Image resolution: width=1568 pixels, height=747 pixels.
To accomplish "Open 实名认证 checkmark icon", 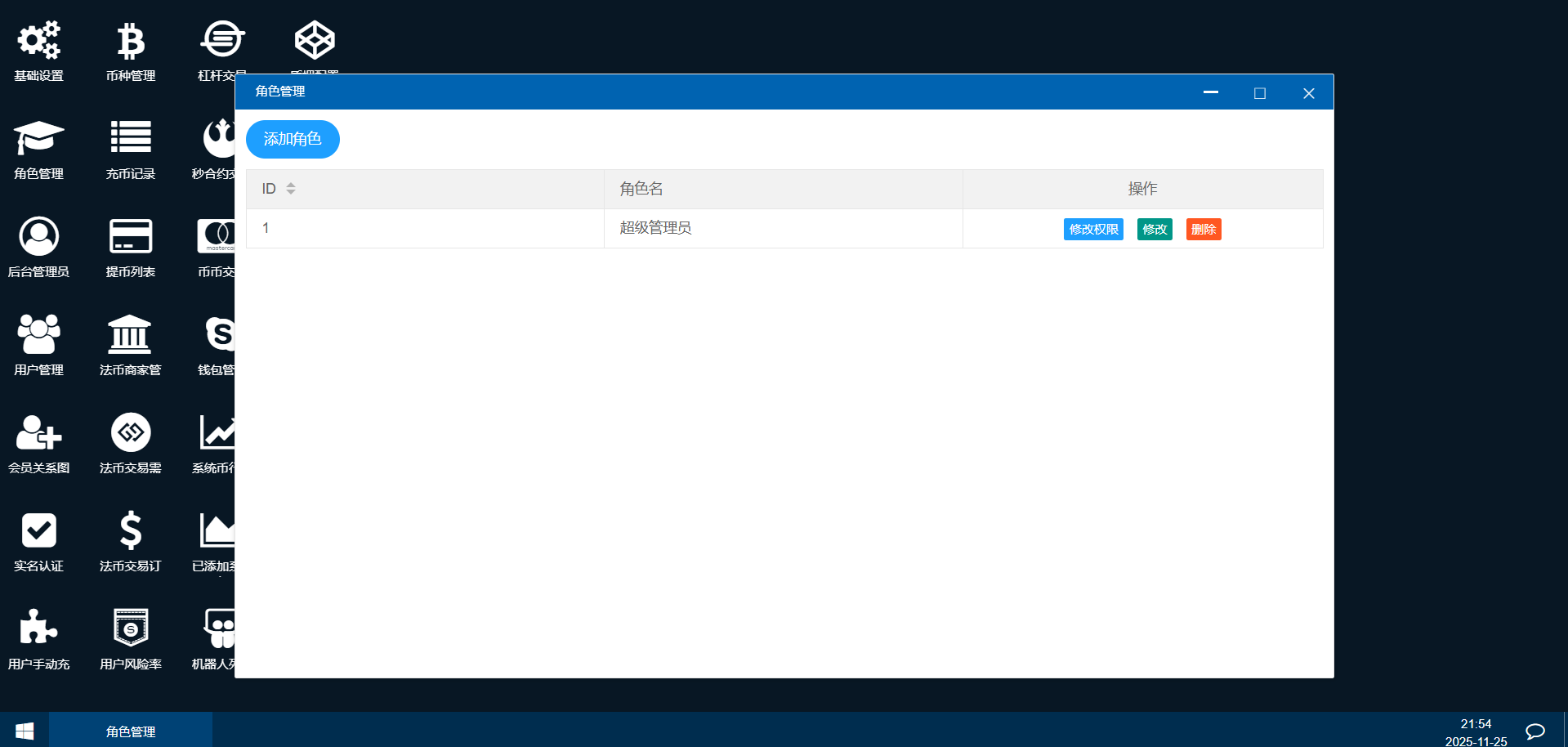I will tap(38, 530).
